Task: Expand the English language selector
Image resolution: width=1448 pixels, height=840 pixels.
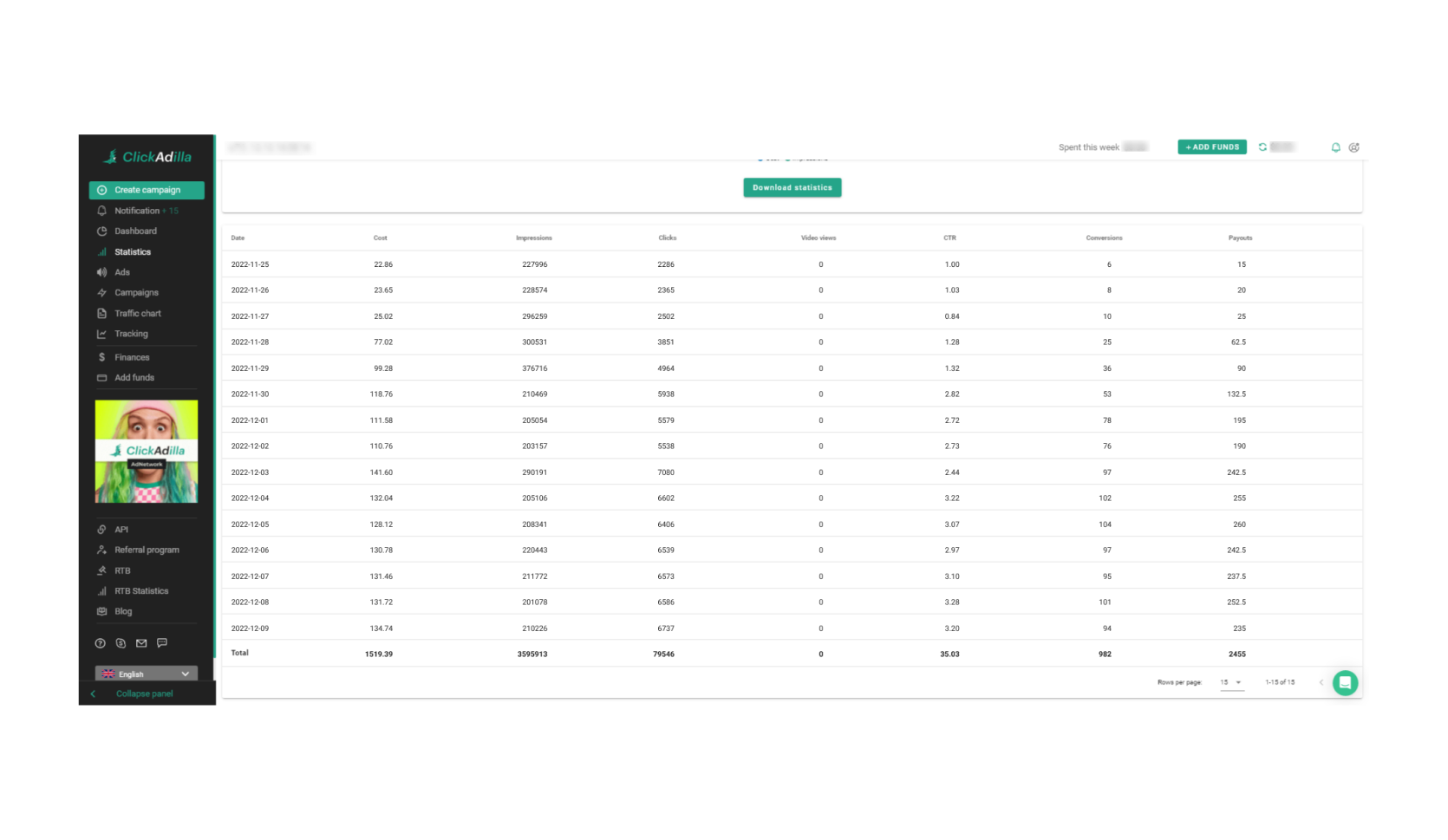Action: coord(146,674)
